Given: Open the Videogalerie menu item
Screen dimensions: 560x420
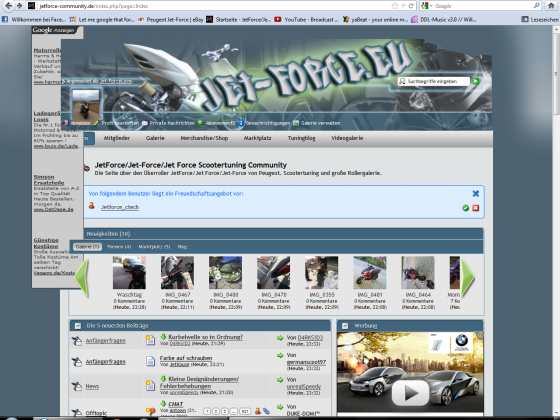Looking at the screenshot, I should click(x=347, y=138).
